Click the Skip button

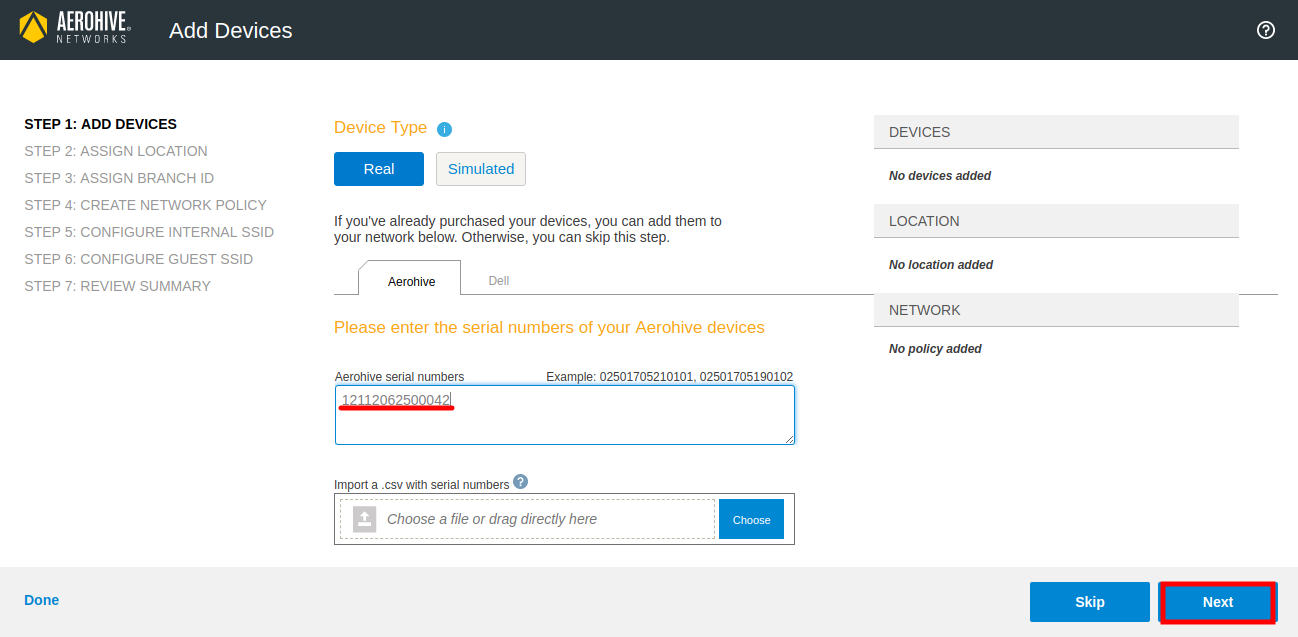(1090, 602)
